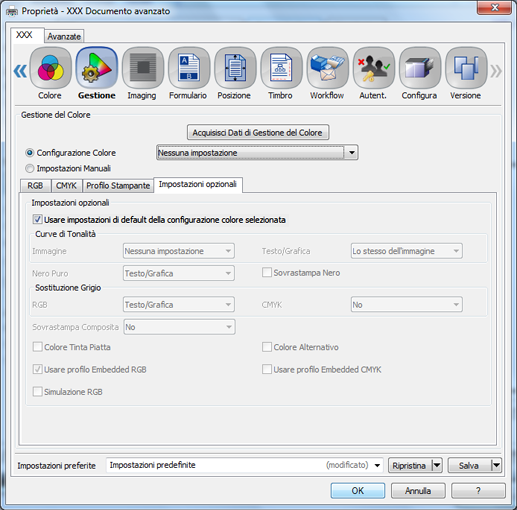Click Acquisisci Dati di Gestione del Colore

click(x=258, y=133)
